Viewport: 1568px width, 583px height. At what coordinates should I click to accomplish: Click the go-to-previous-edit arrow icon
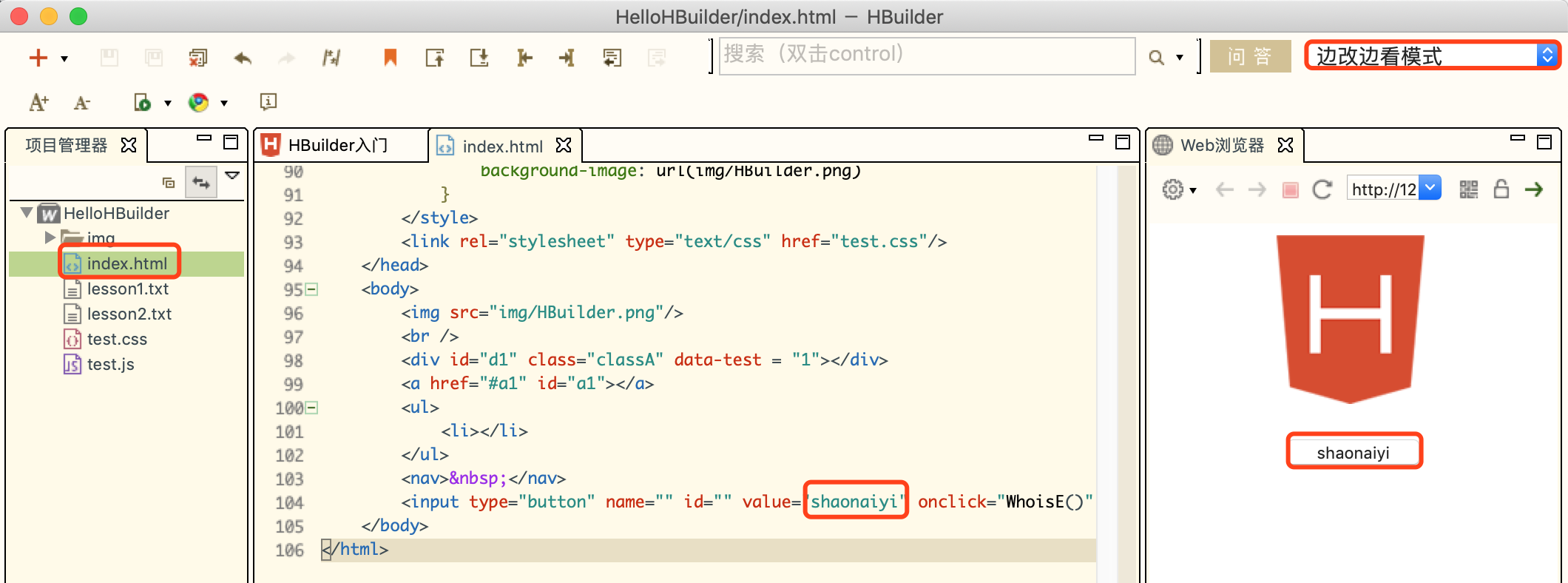524,58
